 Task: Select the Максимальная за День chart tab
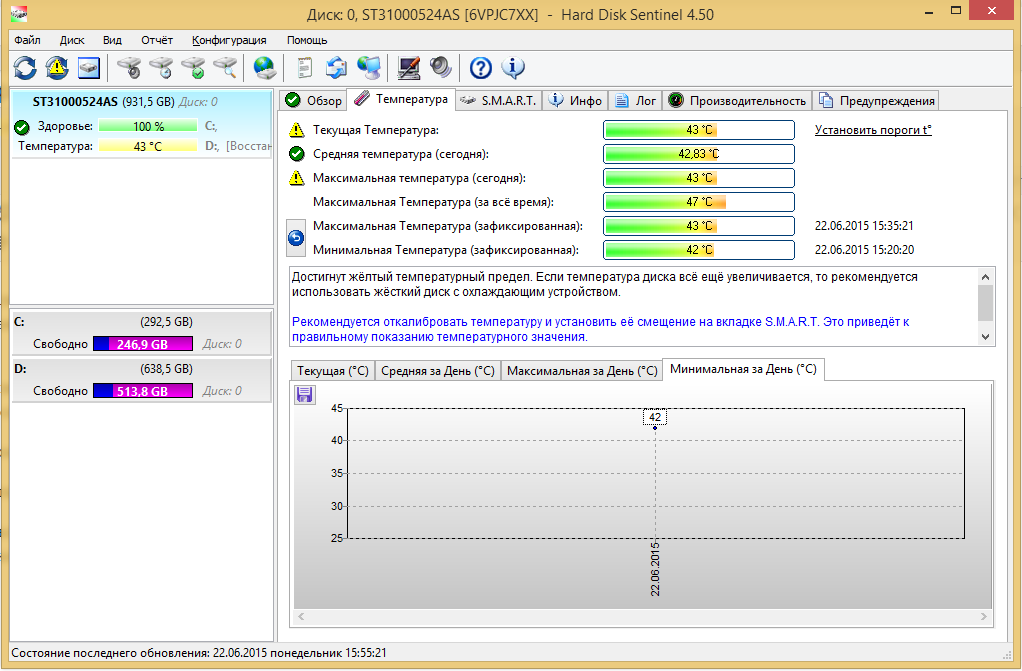(x=581, y=370)
